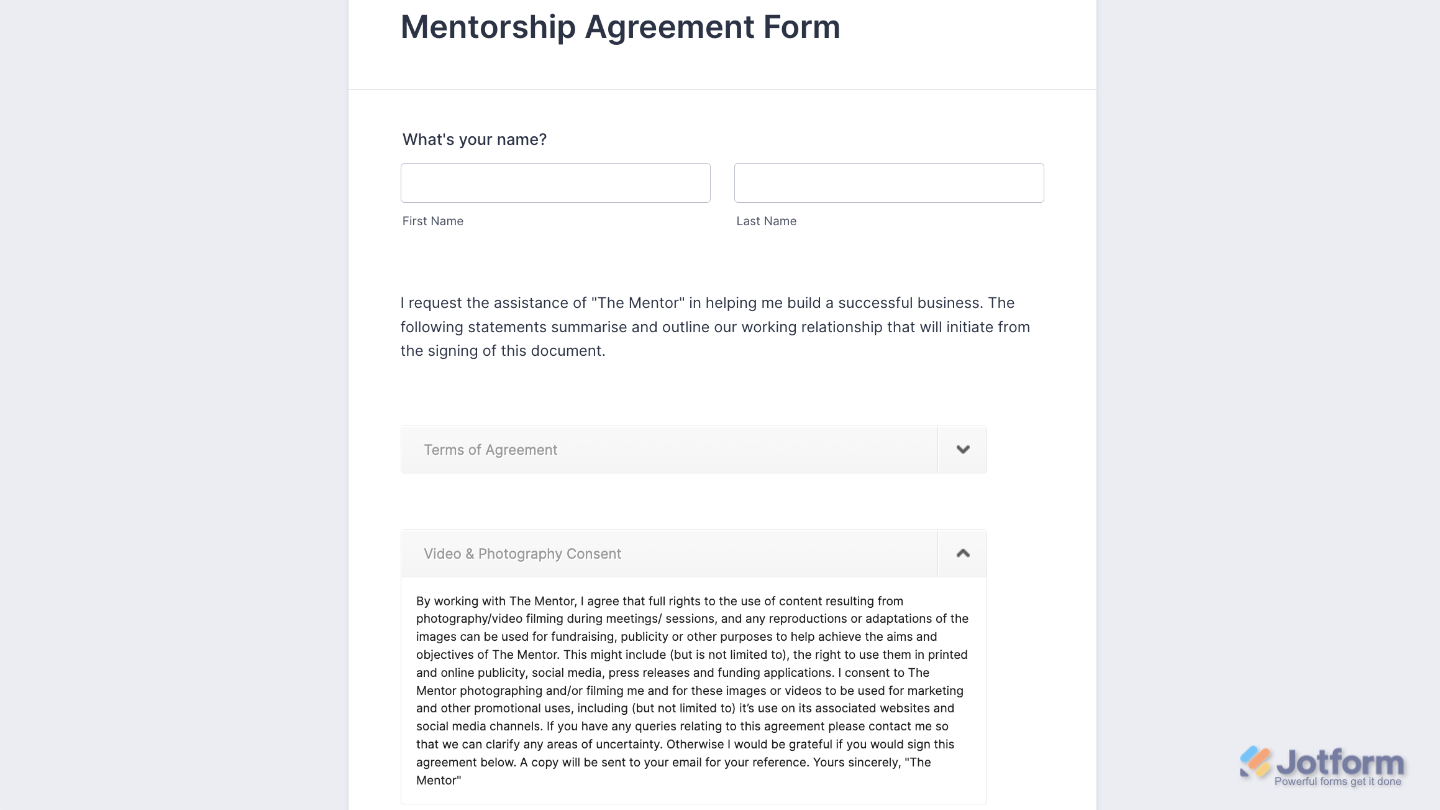
Task: Click the down chevron icon on Terms of Agreement
Action: (x=962, y=449)
